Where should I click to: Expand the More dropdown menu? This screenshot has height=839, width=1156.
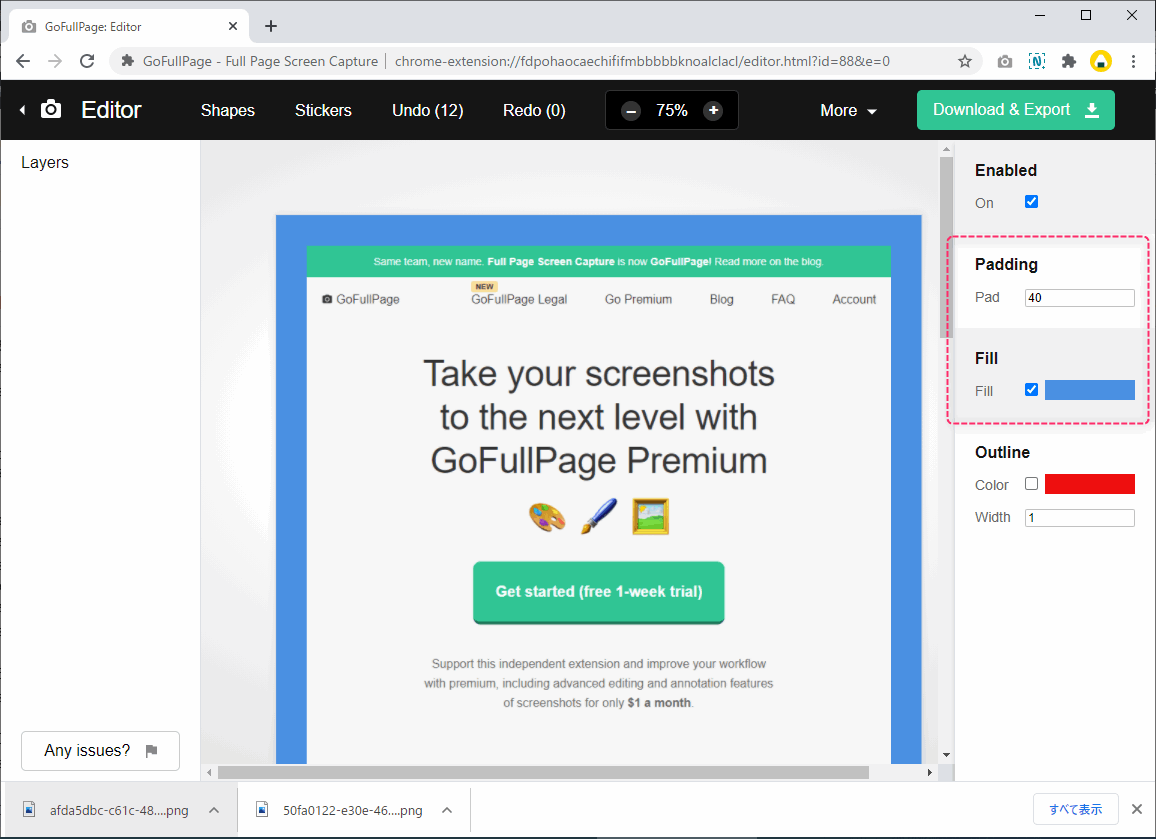[849, 111]
